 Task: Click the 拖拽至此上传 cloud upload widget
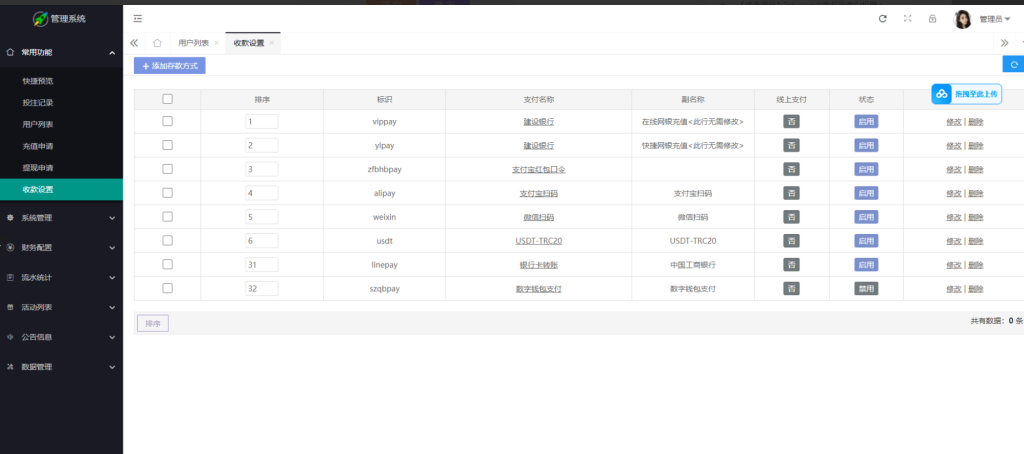coord(967,94)
